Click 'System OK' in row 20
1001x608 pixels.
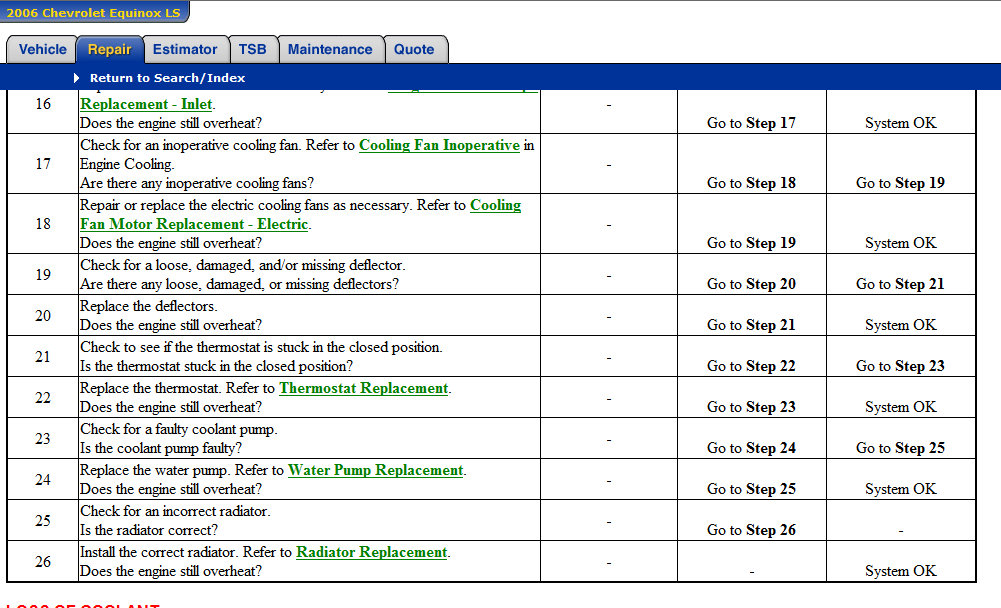(901, 324)
